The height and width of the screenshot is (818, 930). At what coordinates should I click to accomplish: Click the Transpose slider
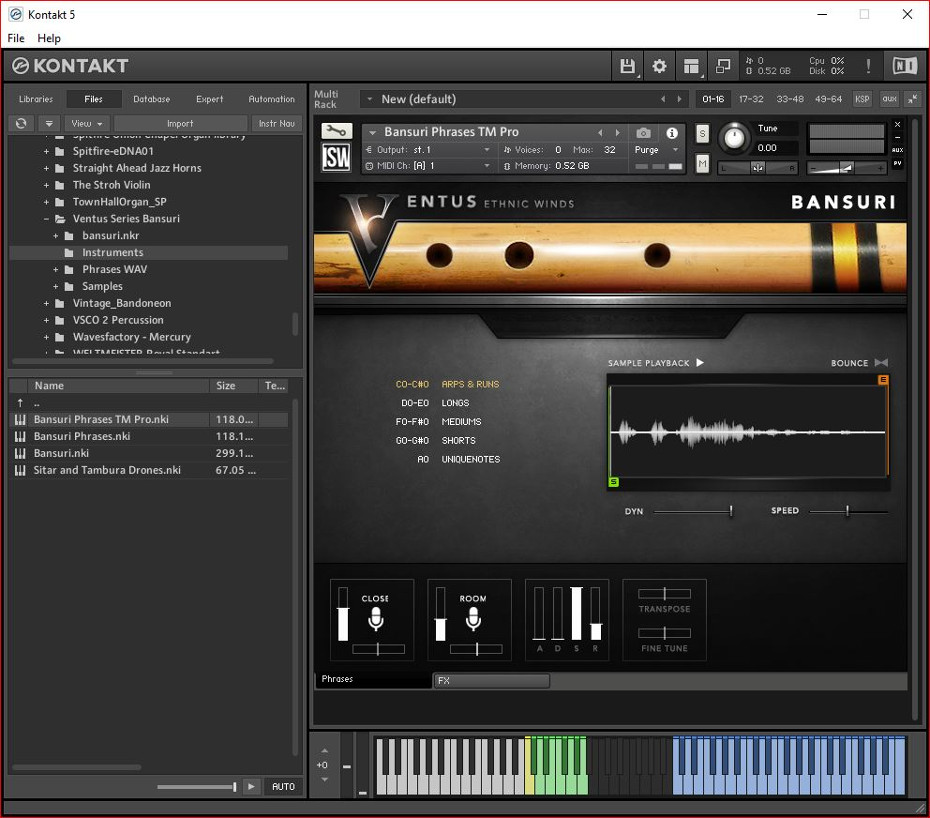(x=664, y=593)
